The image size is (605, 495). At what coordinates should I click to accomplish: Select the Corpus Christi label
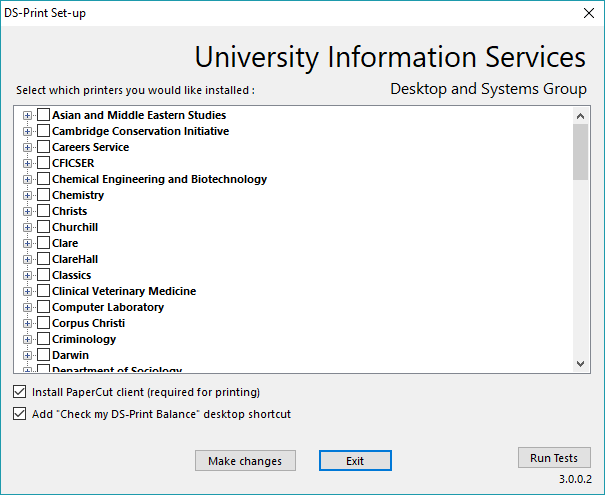click(89, 323)
